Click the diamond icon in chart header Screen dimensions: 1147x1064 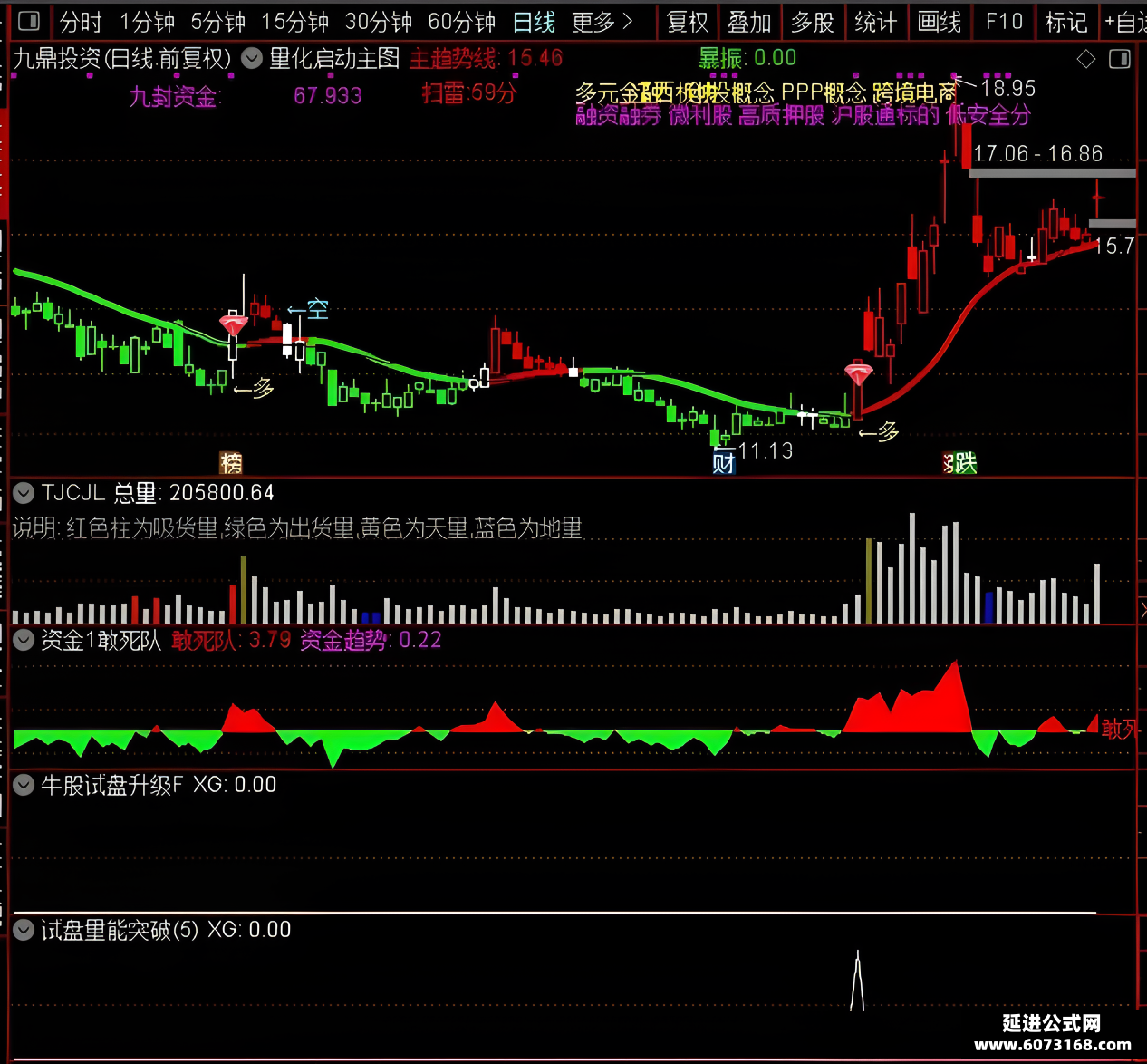click(1086, 60)
